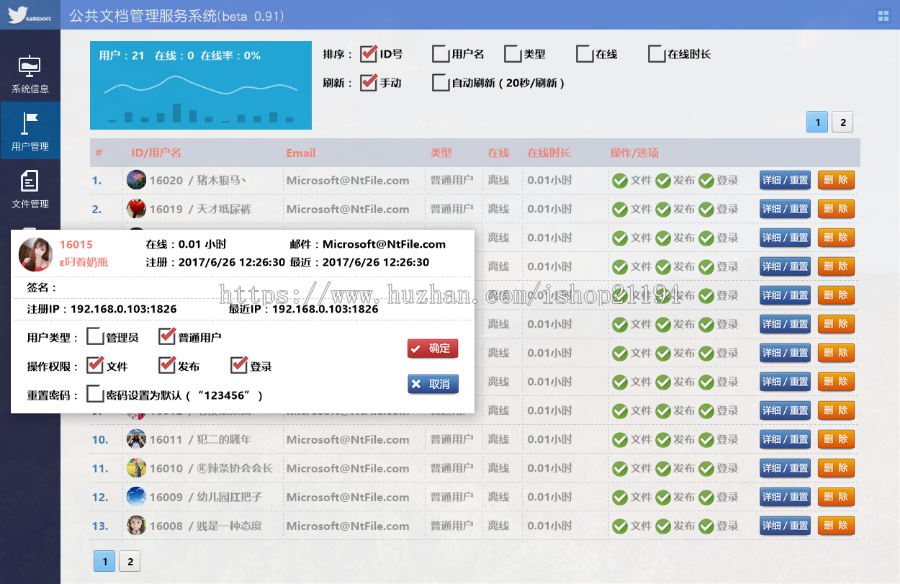Click the 类型 column header
The width and height of the screenshot is (900, 584).
pos(441,153)
